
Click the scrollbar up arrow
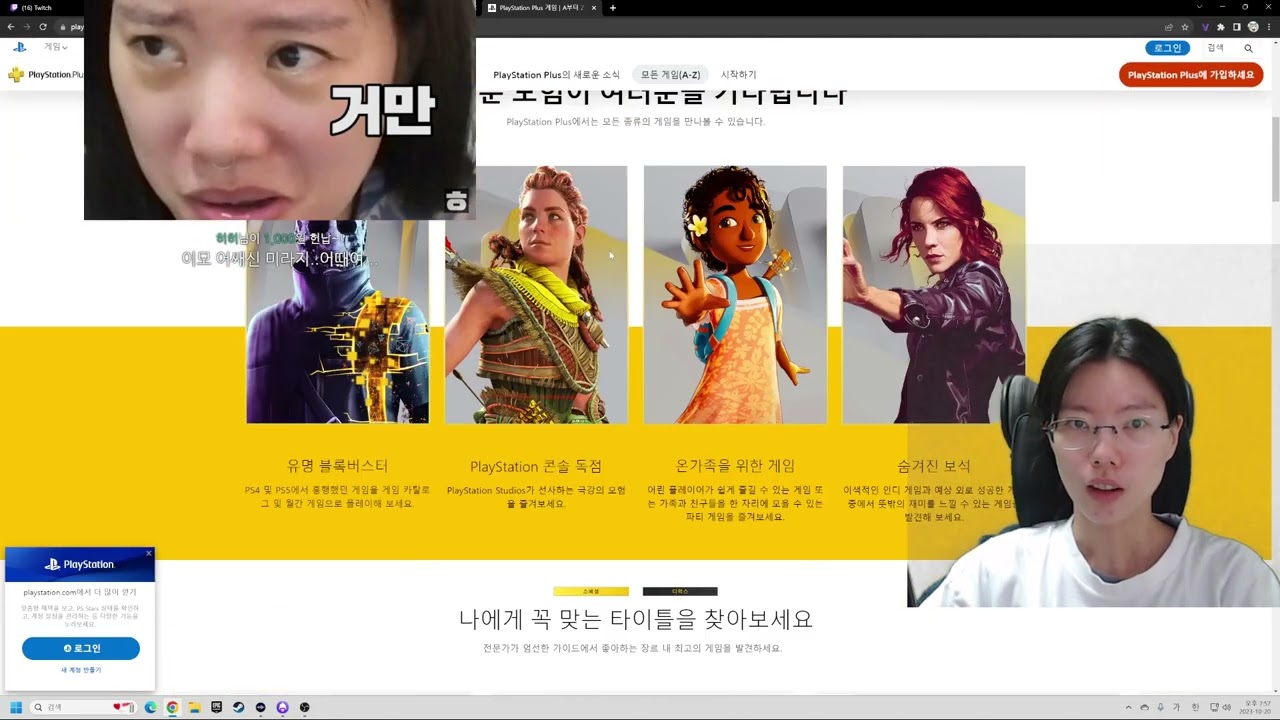1275,43
